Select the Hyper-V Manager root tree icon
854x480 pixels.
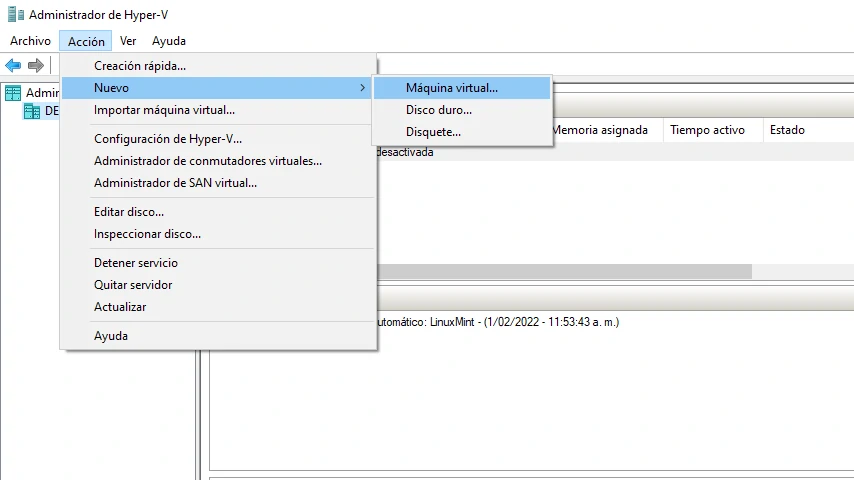pos(13,93)
